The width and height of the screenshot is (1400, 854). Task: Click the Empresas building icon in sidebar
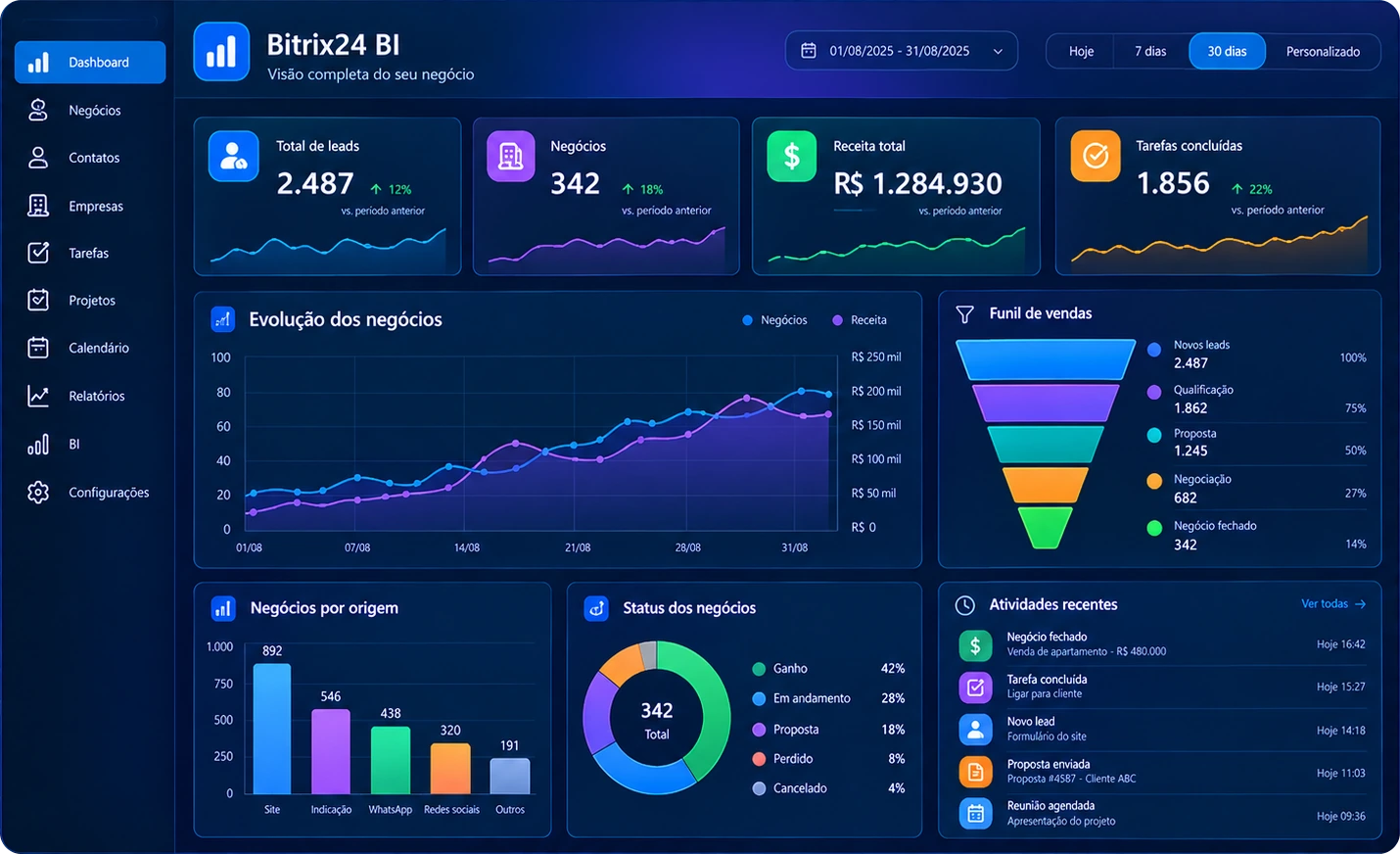coord(38,205)
